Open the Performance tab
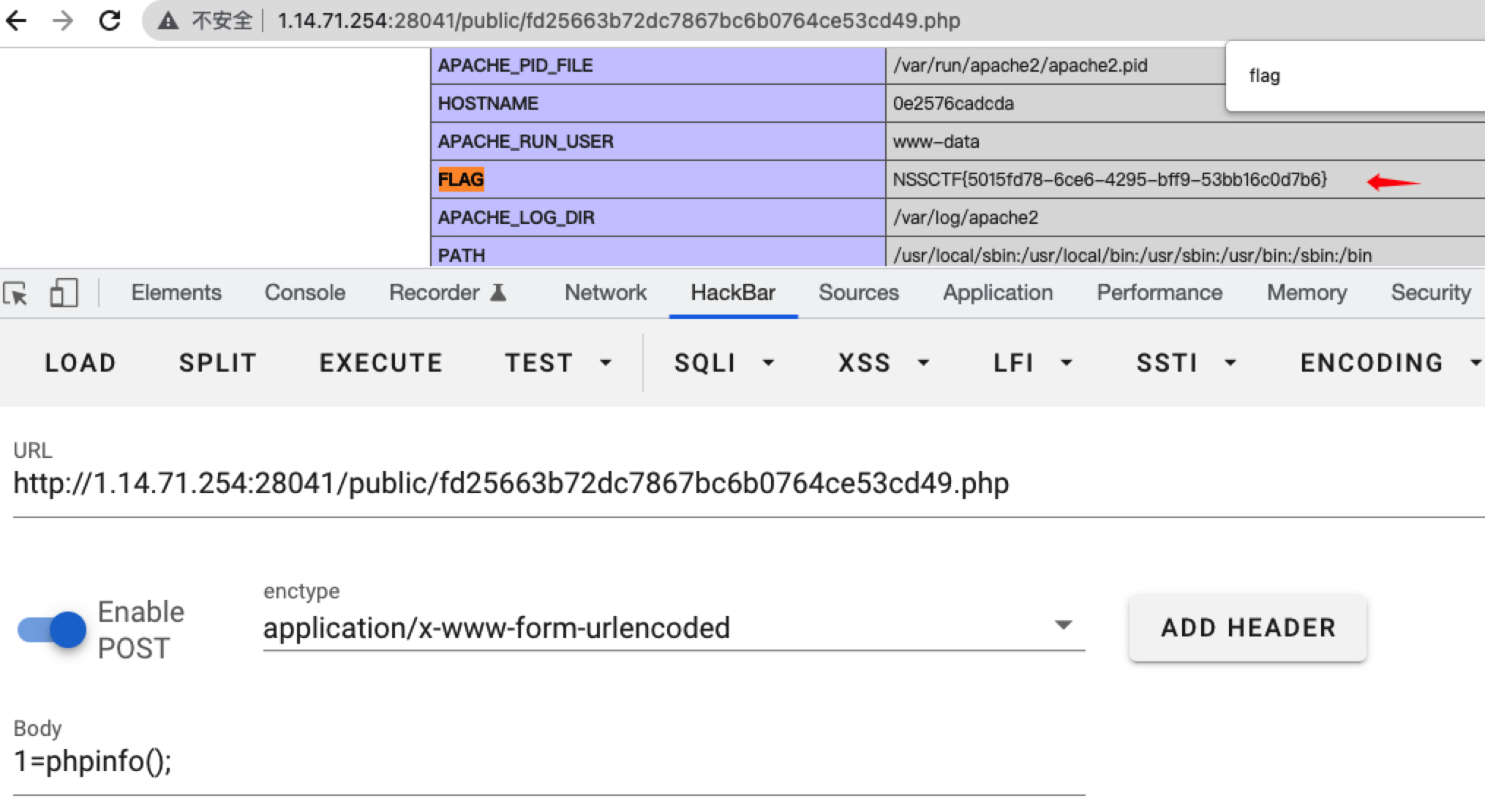Screen dimensions: 1485x812 tap(1159, 293)
